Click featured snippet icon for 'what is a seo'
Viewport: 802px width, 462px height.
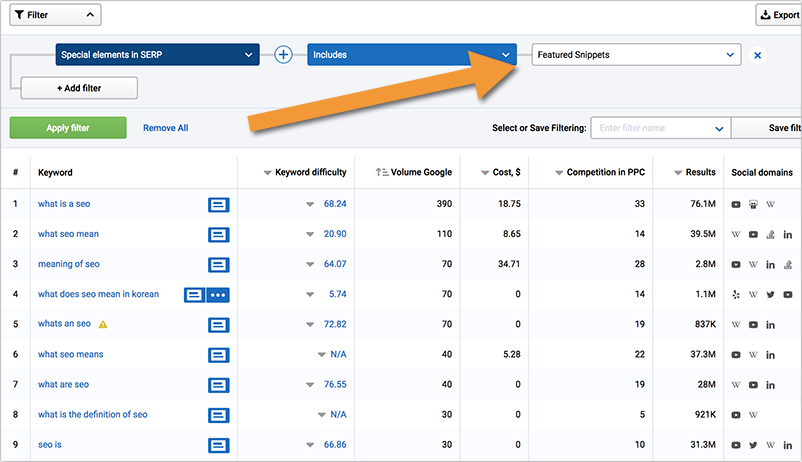click(x=218, y=204)
